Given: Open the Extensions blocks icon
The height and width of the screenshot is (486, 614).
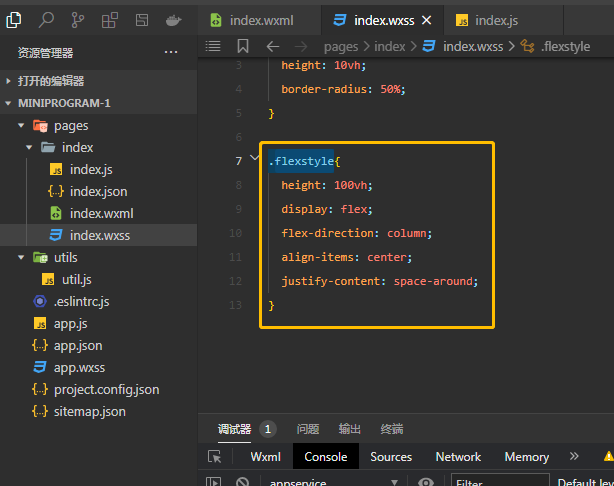Looking at the screenshot, I should 110,20.
